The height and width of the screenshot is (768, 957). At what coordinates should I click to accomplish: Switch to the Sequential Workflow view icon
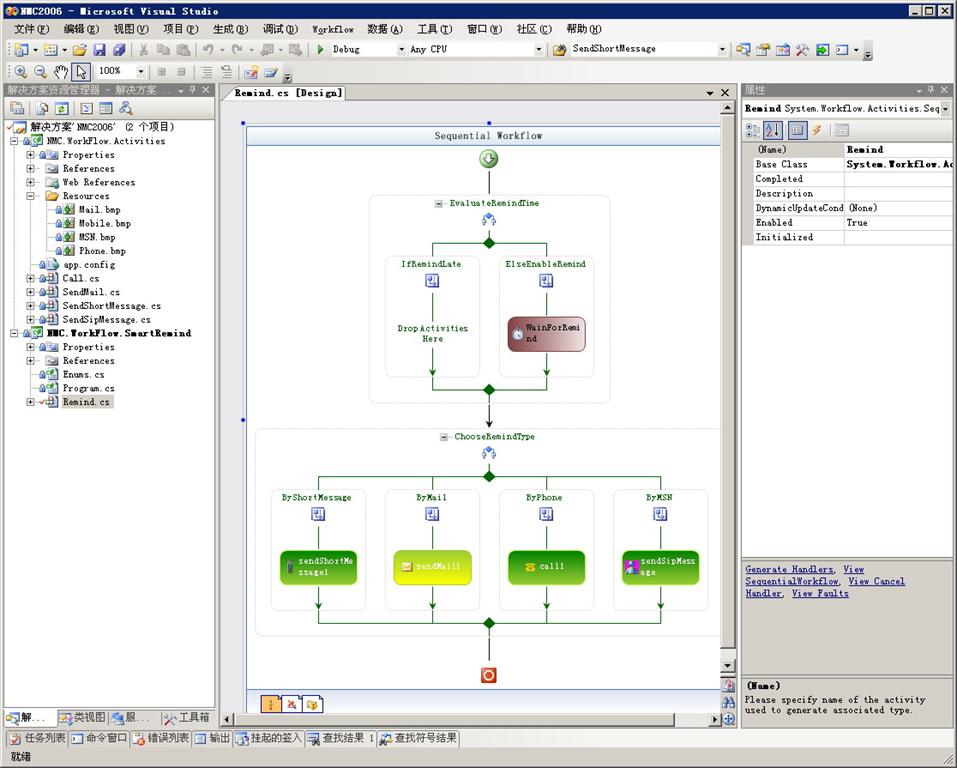coord(270,704)
